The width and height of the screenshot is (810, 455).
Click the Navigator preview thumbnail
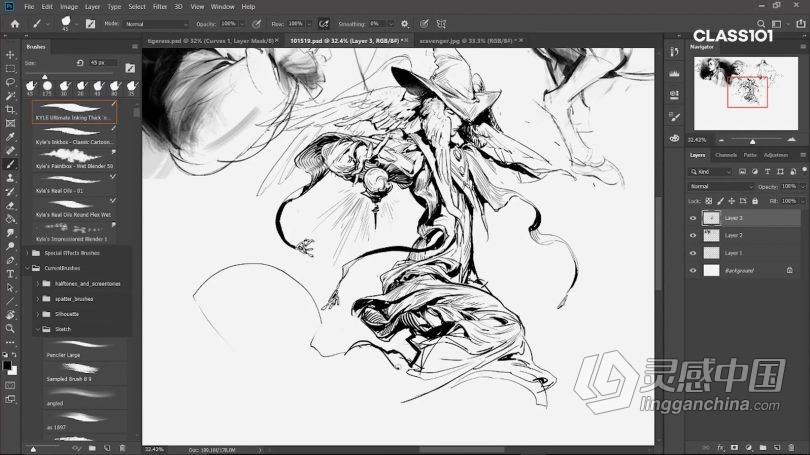coord(745,93)
